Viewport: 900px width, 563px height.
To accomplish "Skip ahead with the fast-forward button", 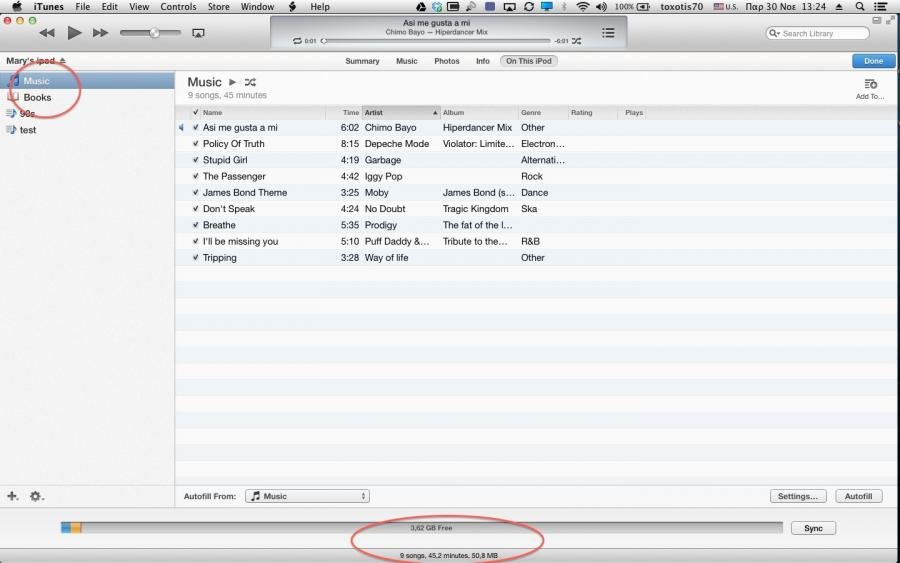I will coord(100,33).
